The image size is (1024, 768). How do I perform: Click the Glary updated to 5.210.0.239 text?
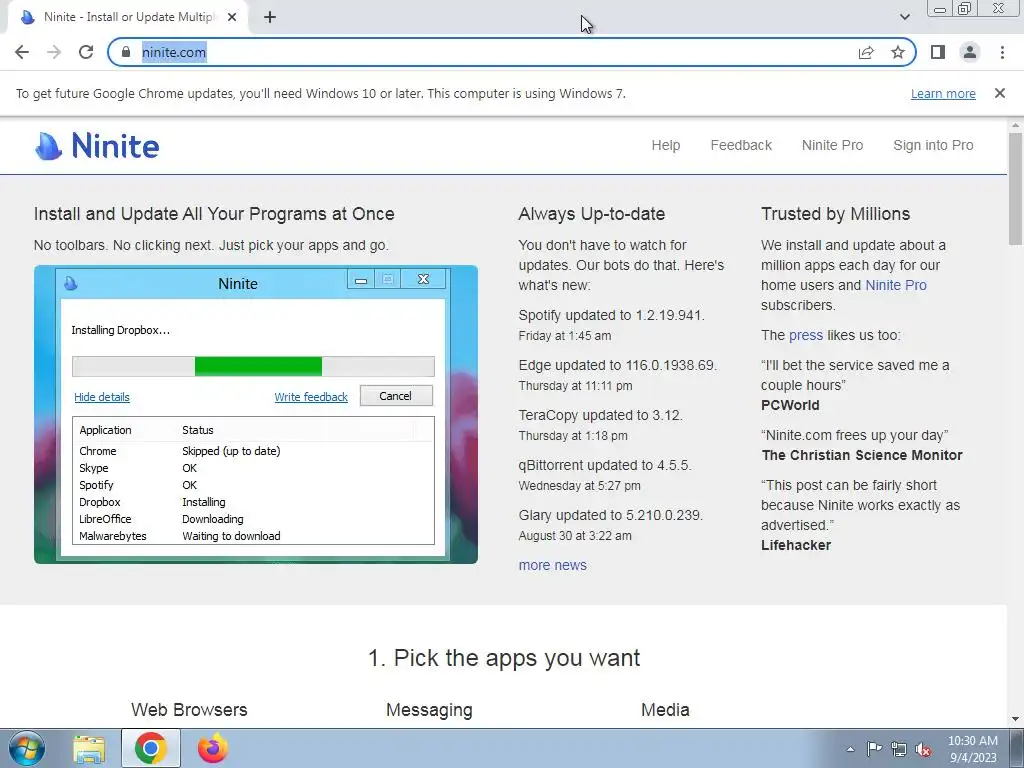(611, 515)
